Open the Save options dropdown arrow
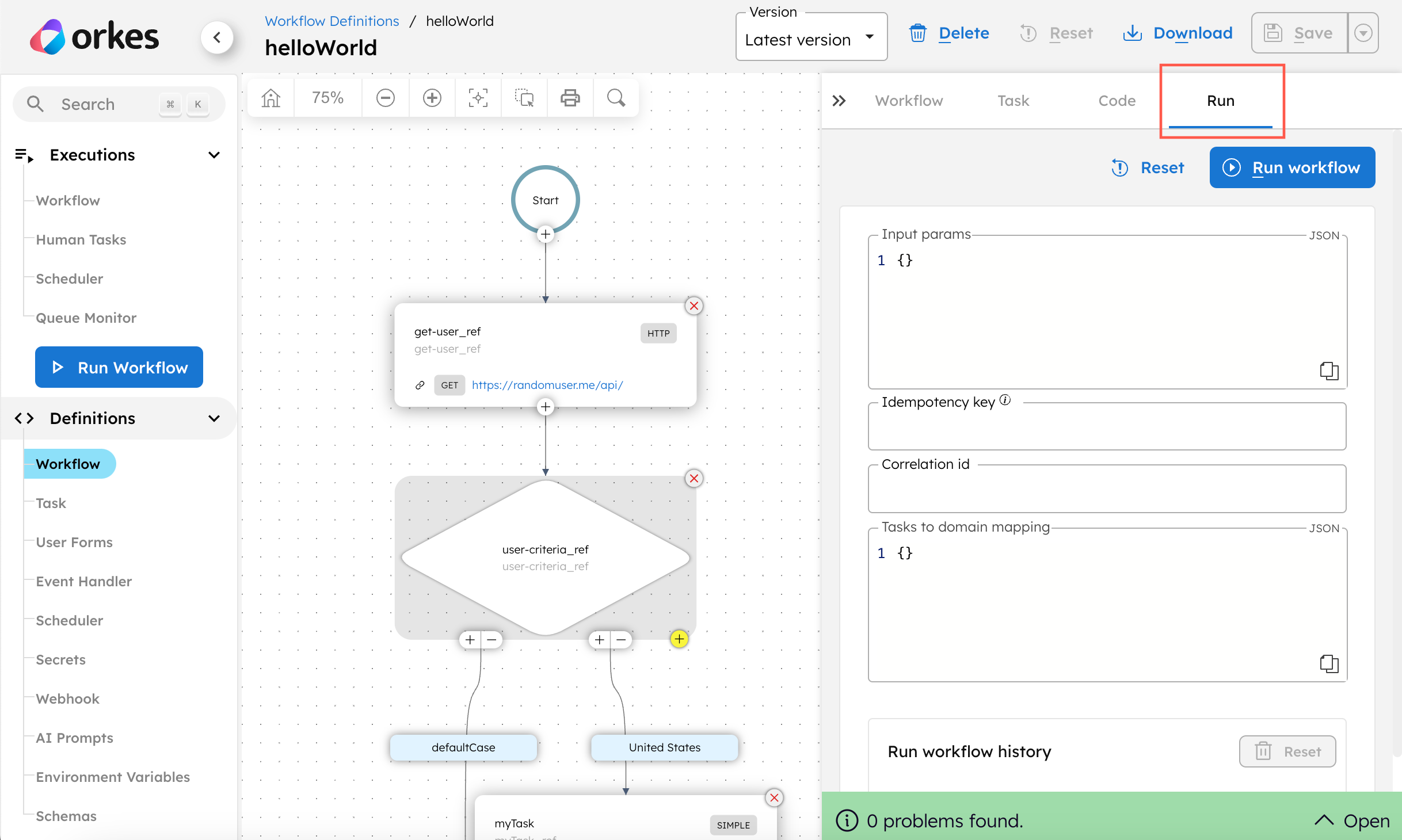The height and width of the screenshot is (840, 1402). pos(1363,33)
